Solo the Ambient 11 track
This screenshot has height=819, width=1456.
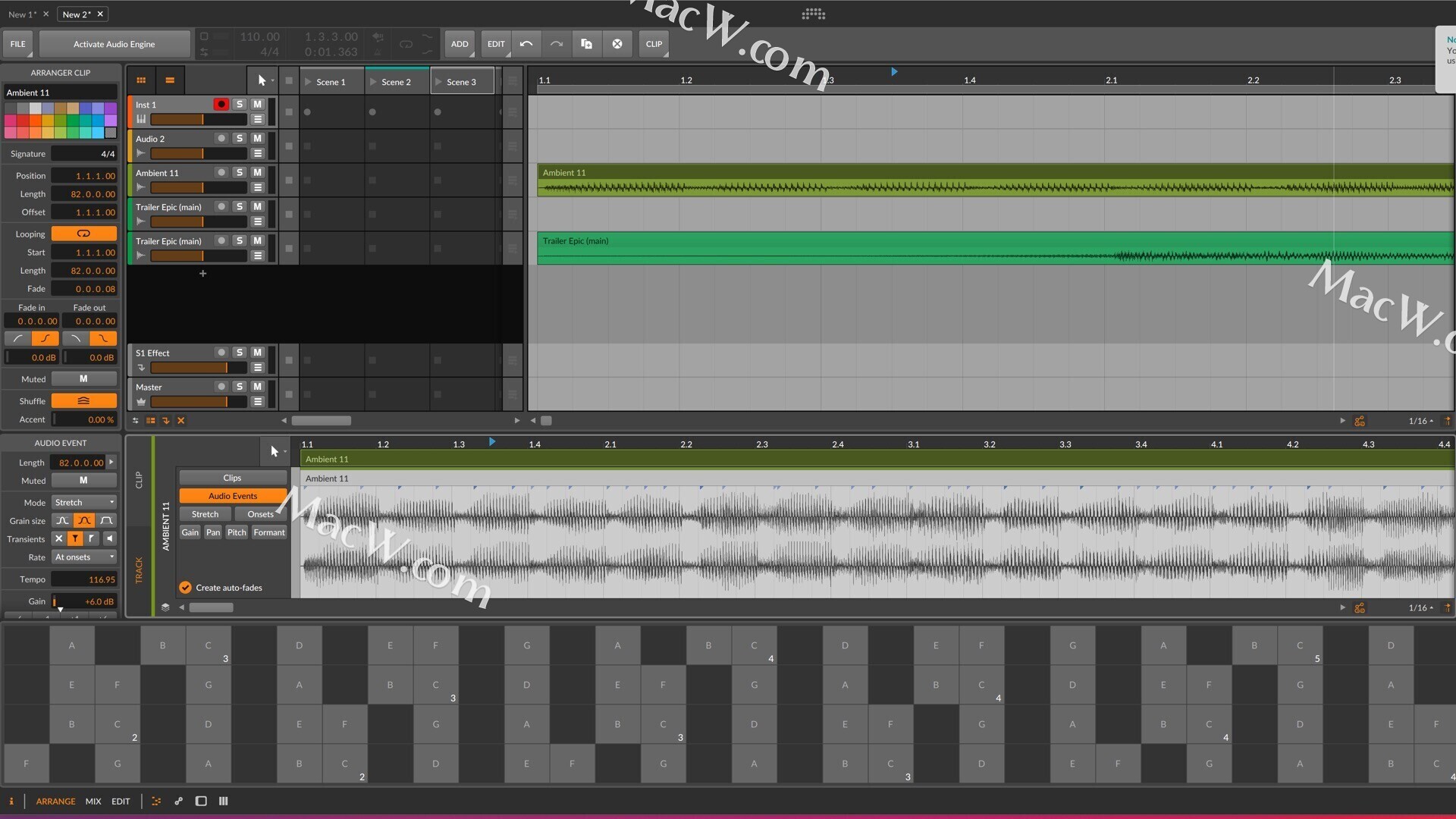pos(240,173)
